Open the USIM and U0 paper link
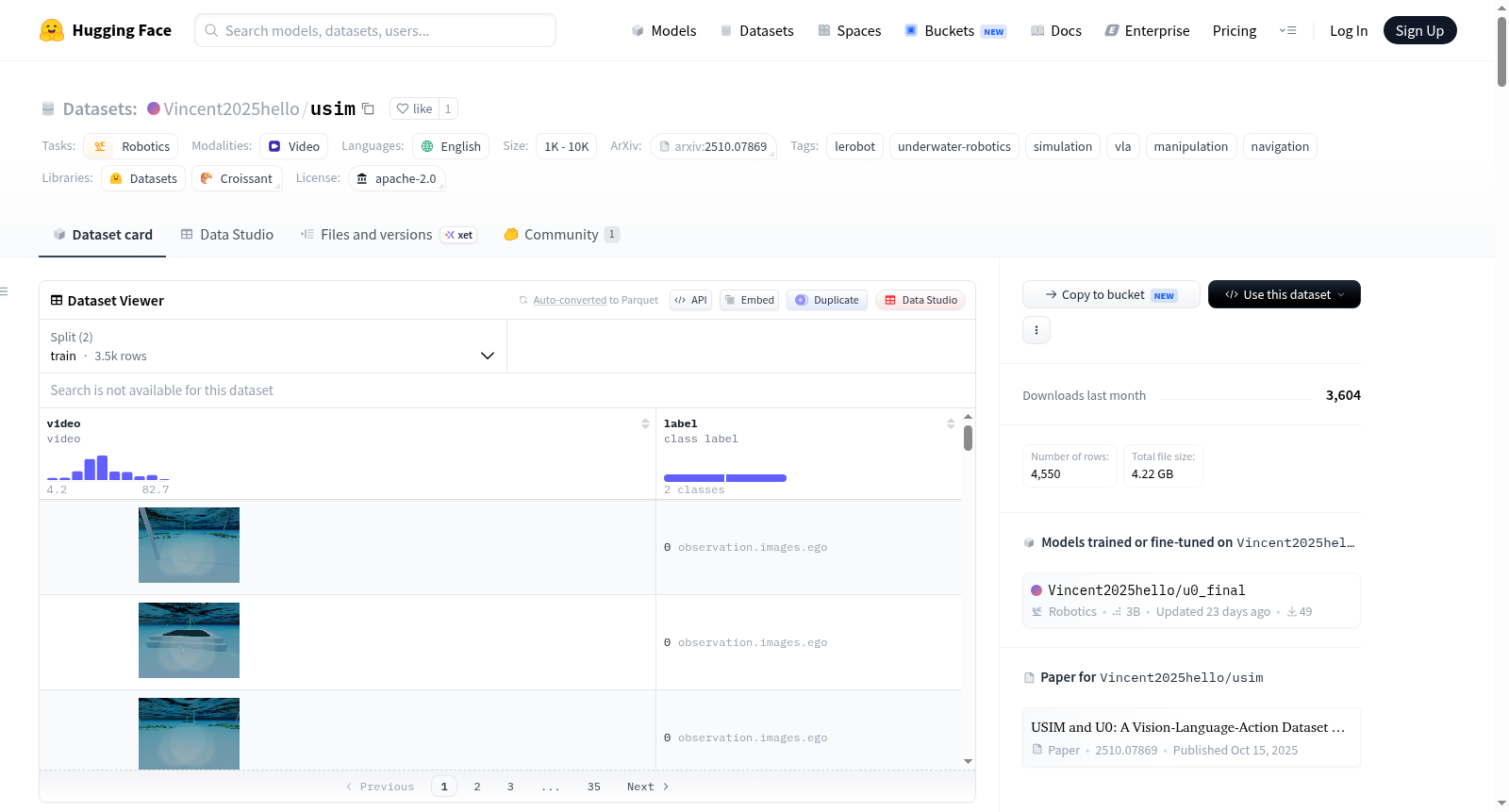The height and width of the screenshot is (812, 1509). [x=1191, y=737]
